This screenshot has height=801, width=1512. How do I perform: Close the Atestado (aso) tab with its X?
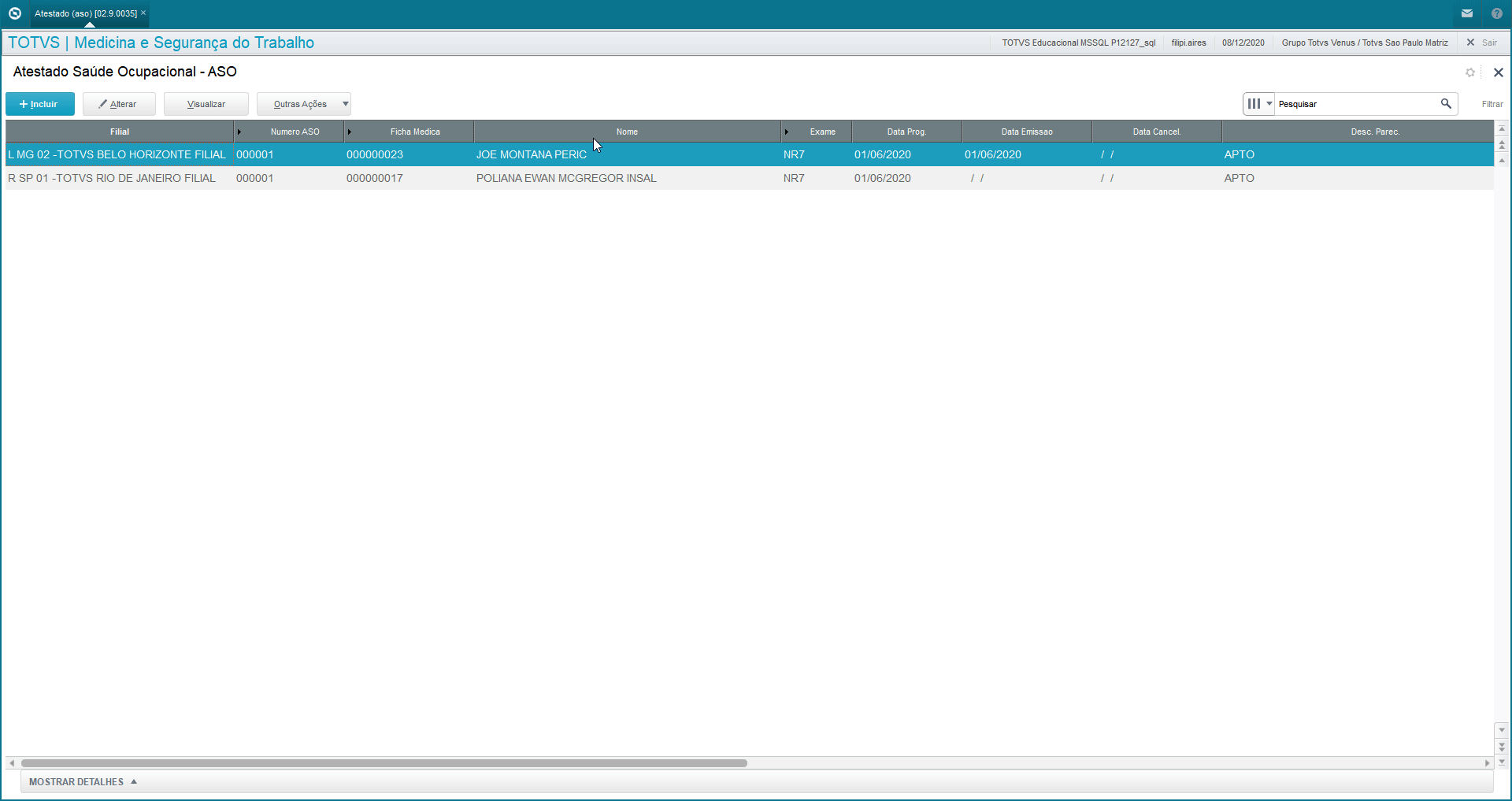tap(143, 13)
